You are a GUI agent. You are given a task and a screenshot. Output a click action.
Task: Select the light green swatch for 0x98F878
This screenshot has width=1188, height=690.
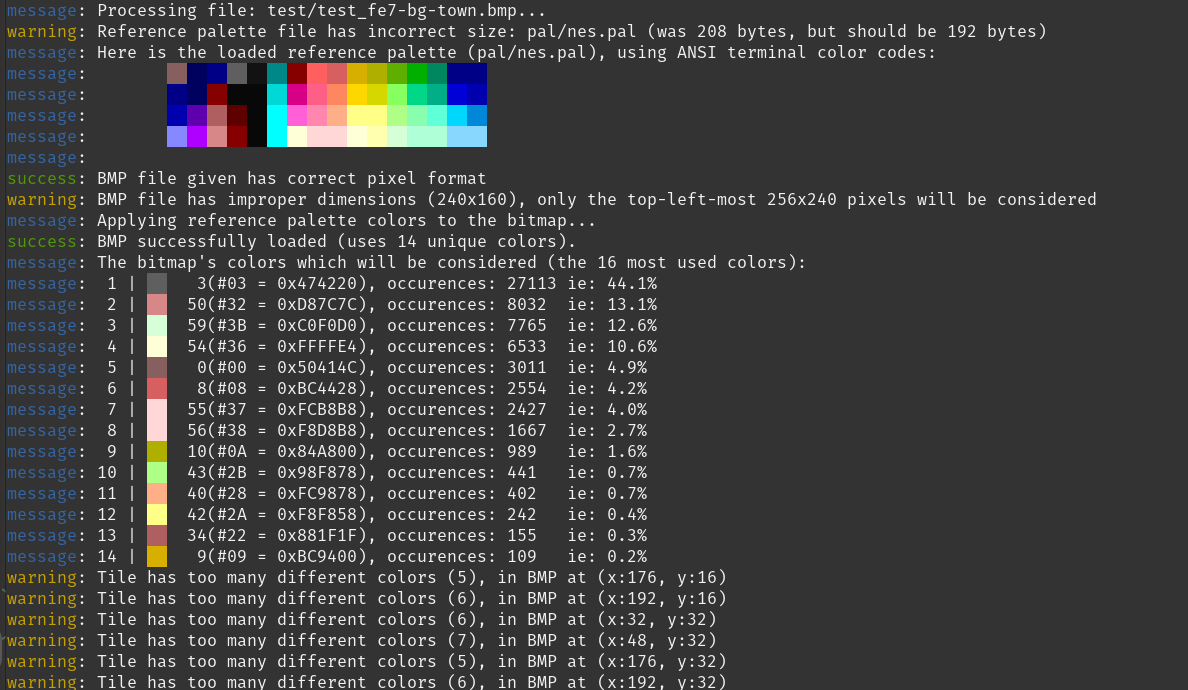coord(157,473)
